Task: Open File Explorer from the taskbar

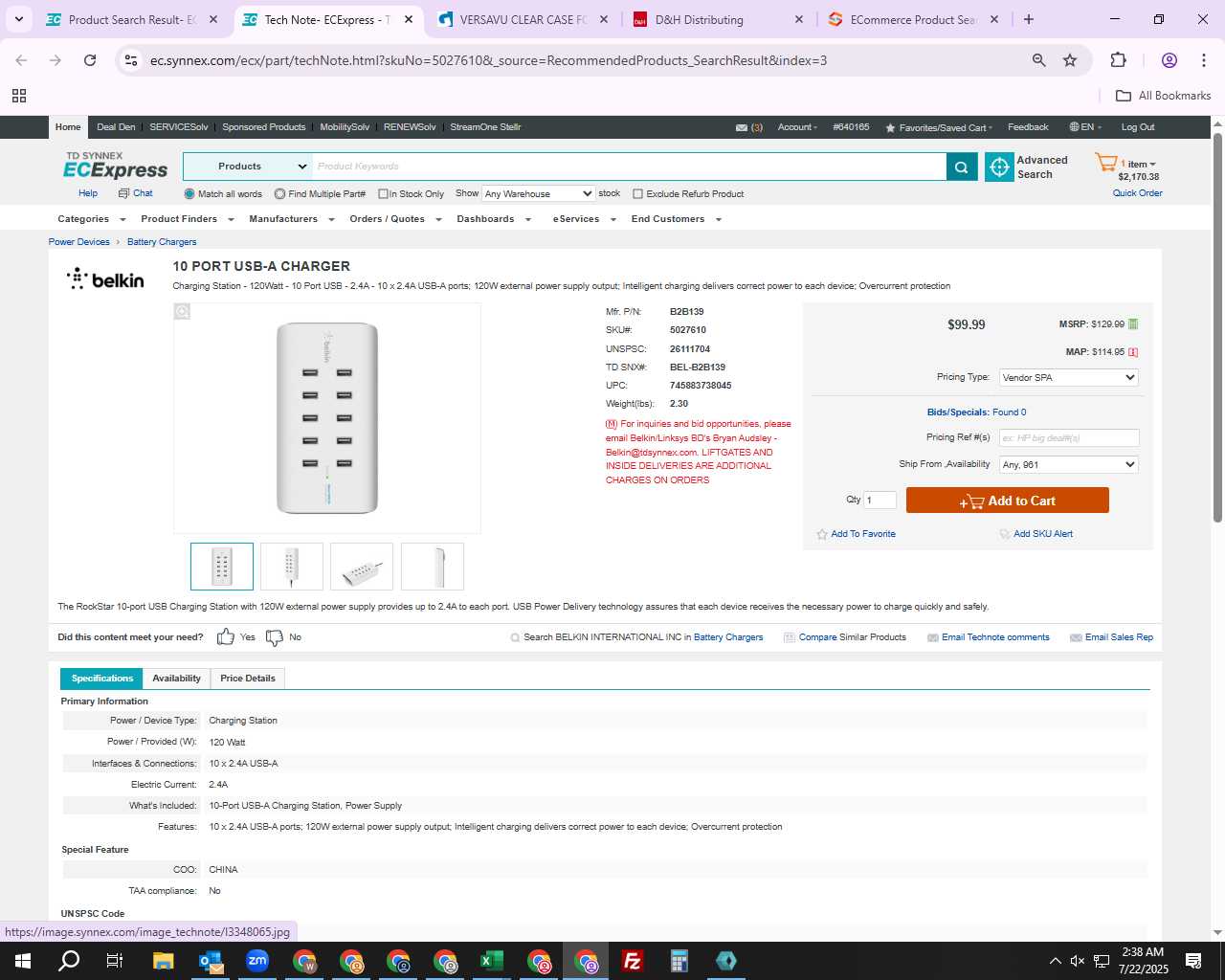Action: click(x=164, y=961)
